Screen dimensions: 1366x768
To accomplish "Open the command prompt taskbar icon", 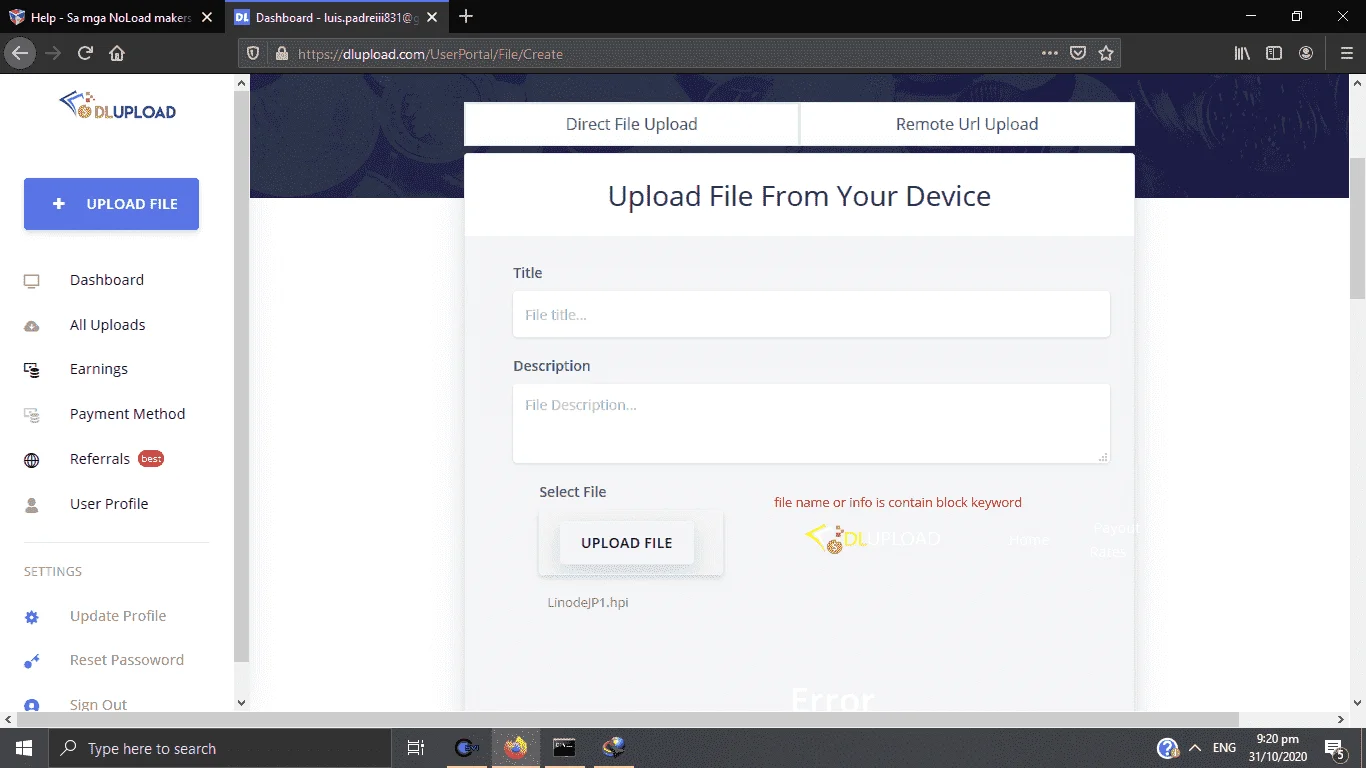I will pyautogui.click(x=565, y=748).
